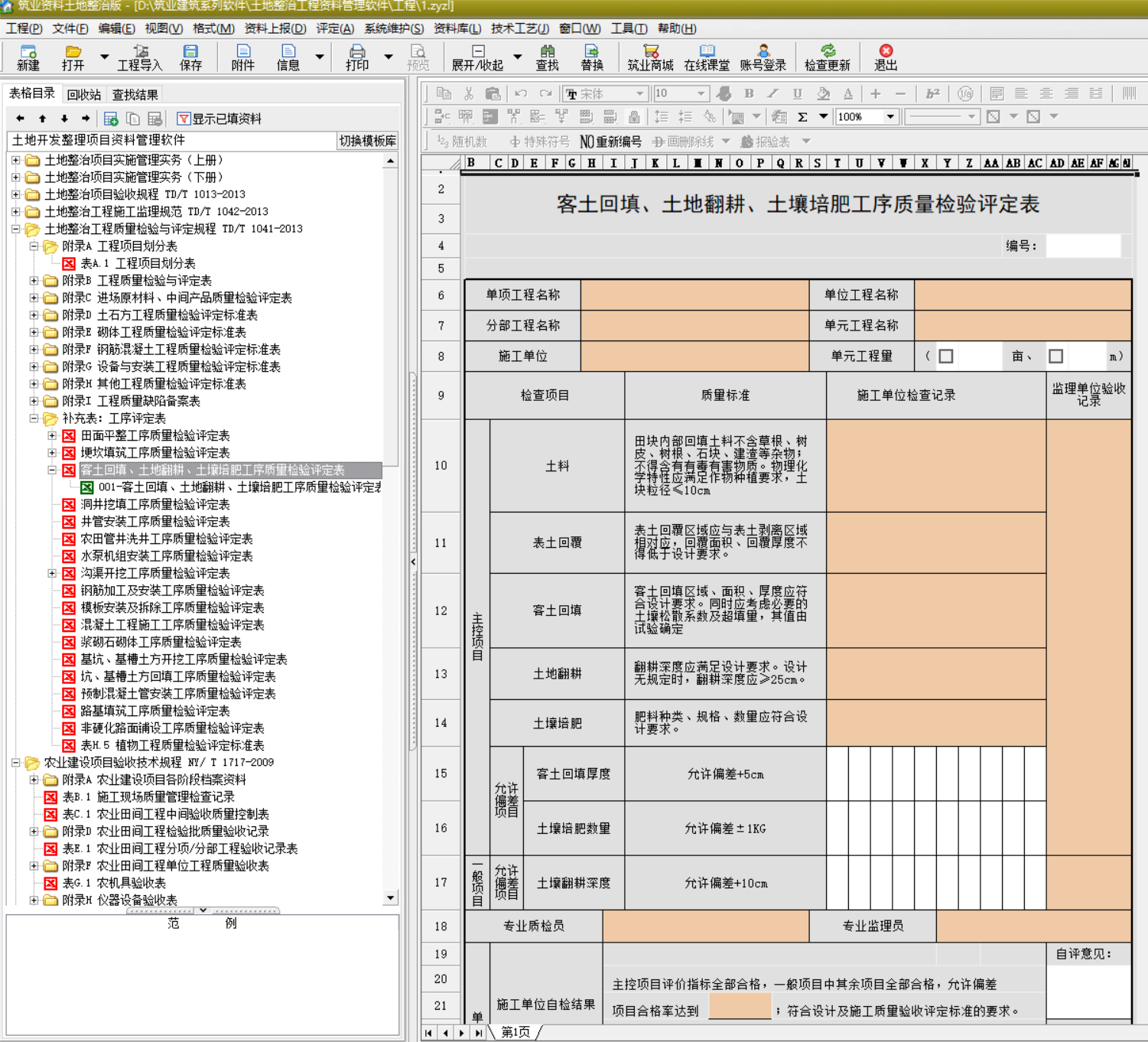Click the 退出 exit icon
The width and height of the screenshot is (1148, 1042).
pos(886,57)
